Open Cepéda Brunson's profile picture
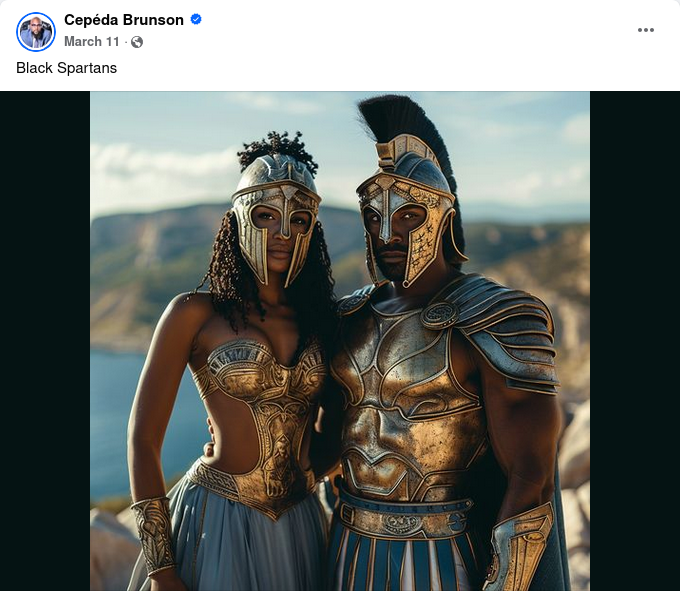The width and height of the screenshot is (680, 591). pos(36,32)
